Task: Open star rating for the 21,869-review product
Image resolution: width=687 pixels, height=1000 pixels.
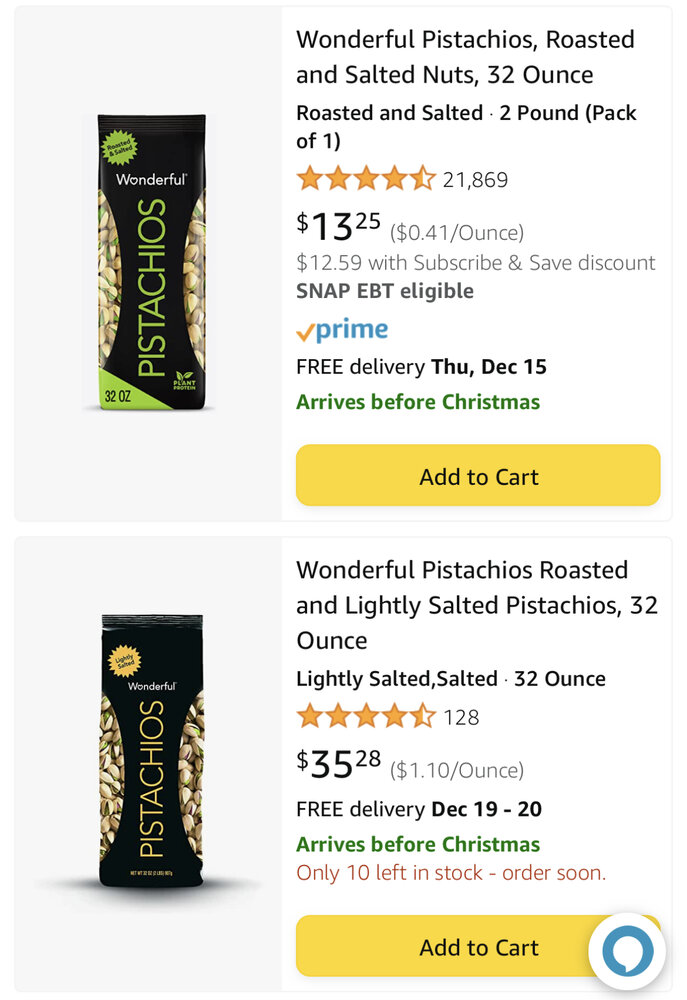Action: click(365, 180)
